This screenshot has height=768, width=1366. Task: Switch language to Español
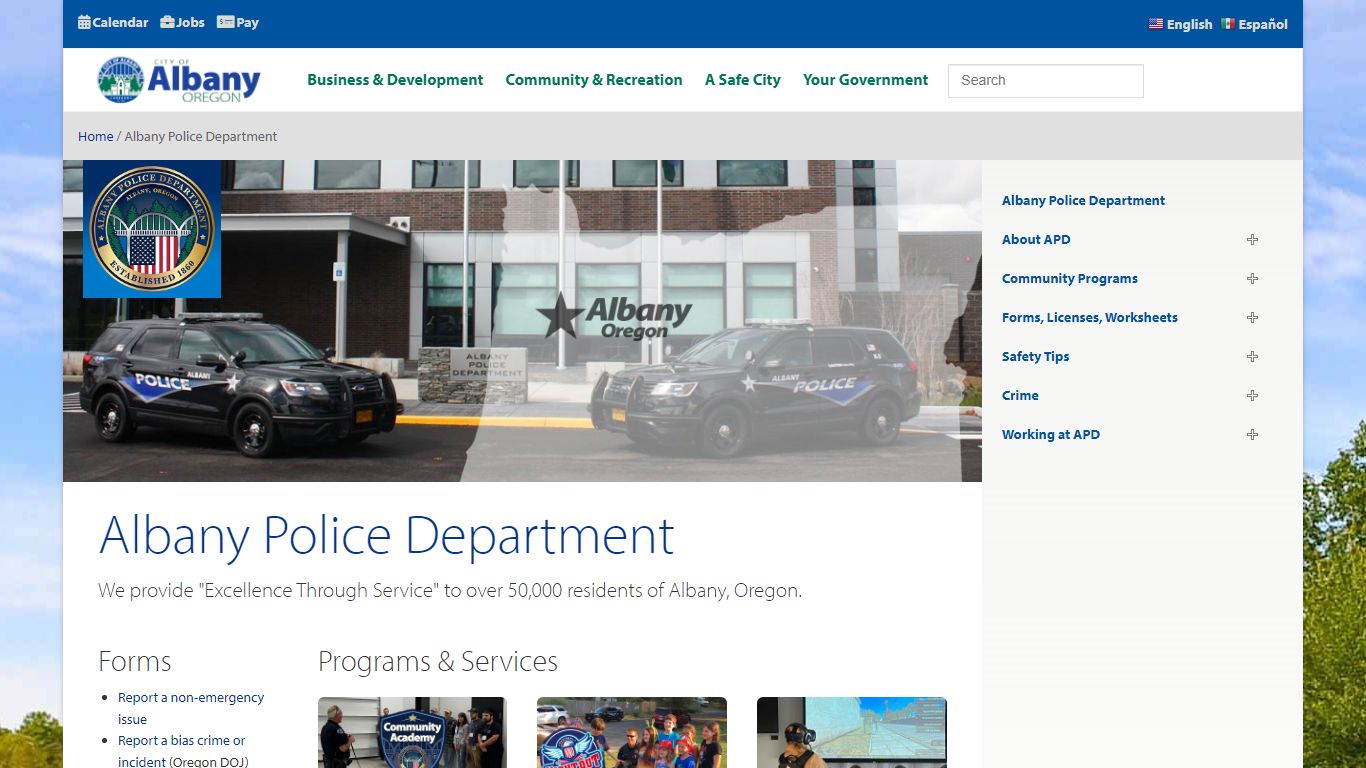tap(1263, 24)
